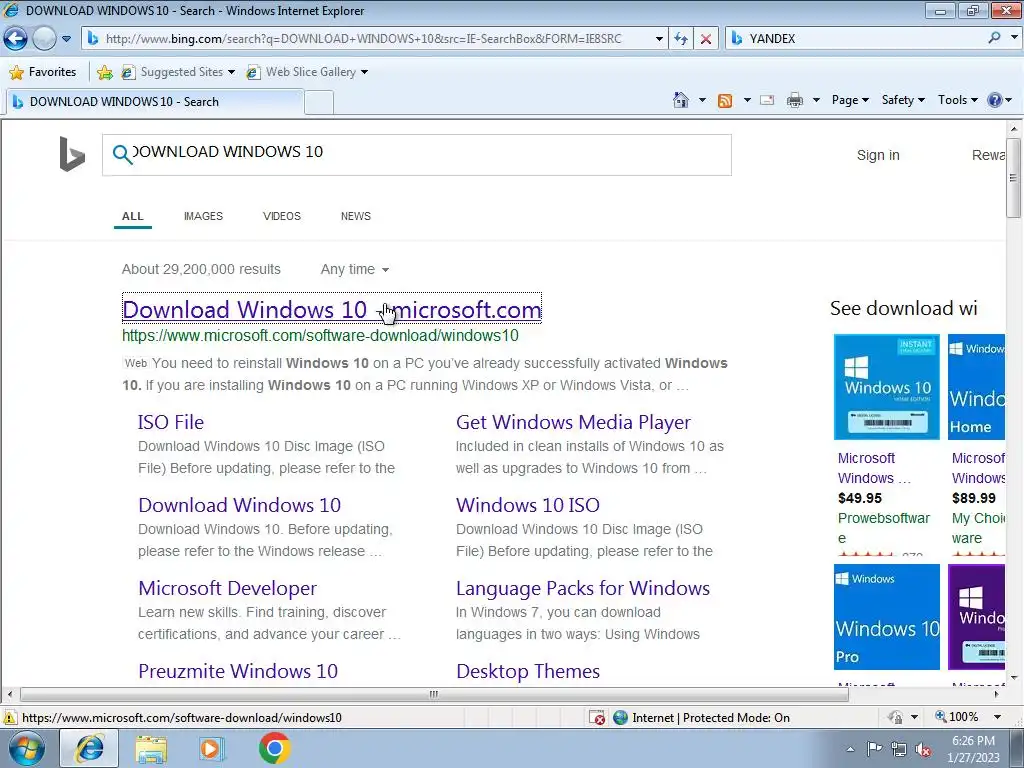Click Sign in link
This screenshot has width=1024, height=768.
click(878, 155)
